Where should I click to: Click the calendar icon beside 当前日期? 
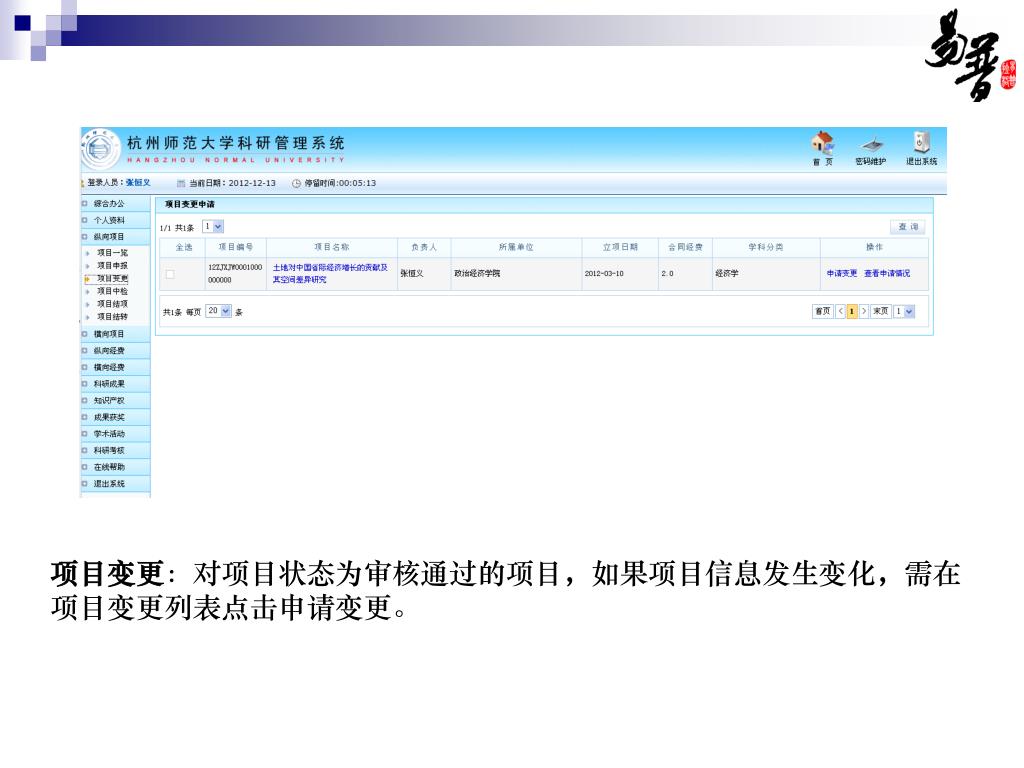point(182,184)
